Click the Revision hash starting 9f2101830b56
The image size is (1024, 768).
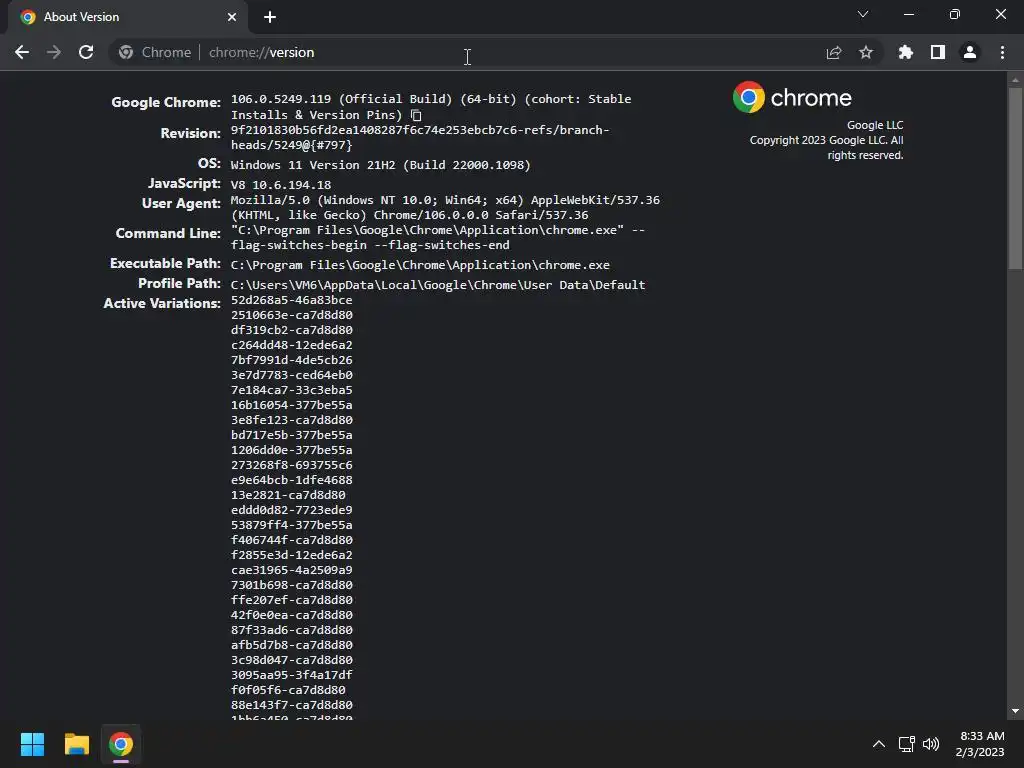[420, 138]
